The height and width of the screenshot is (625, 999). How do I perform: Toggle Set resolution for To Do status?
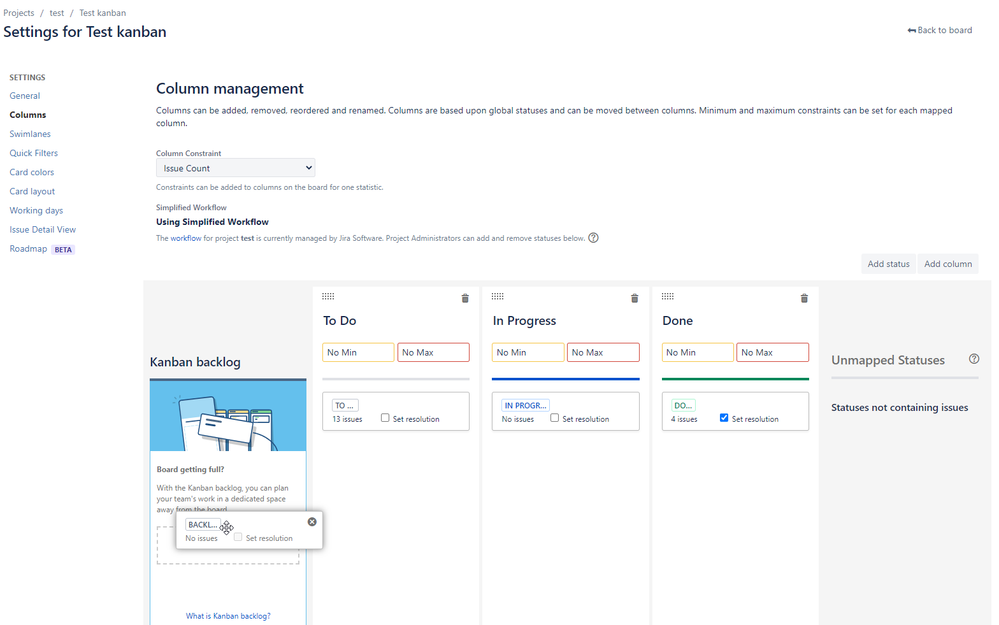tap(385, 418)
